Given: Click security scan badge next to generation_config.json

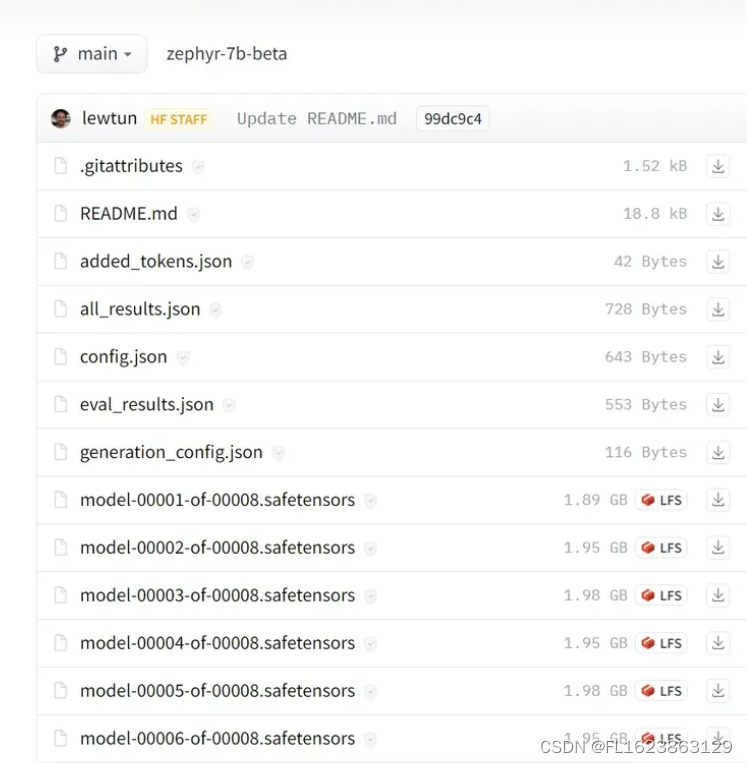Looking at the screenshot, I should (278, 453).
